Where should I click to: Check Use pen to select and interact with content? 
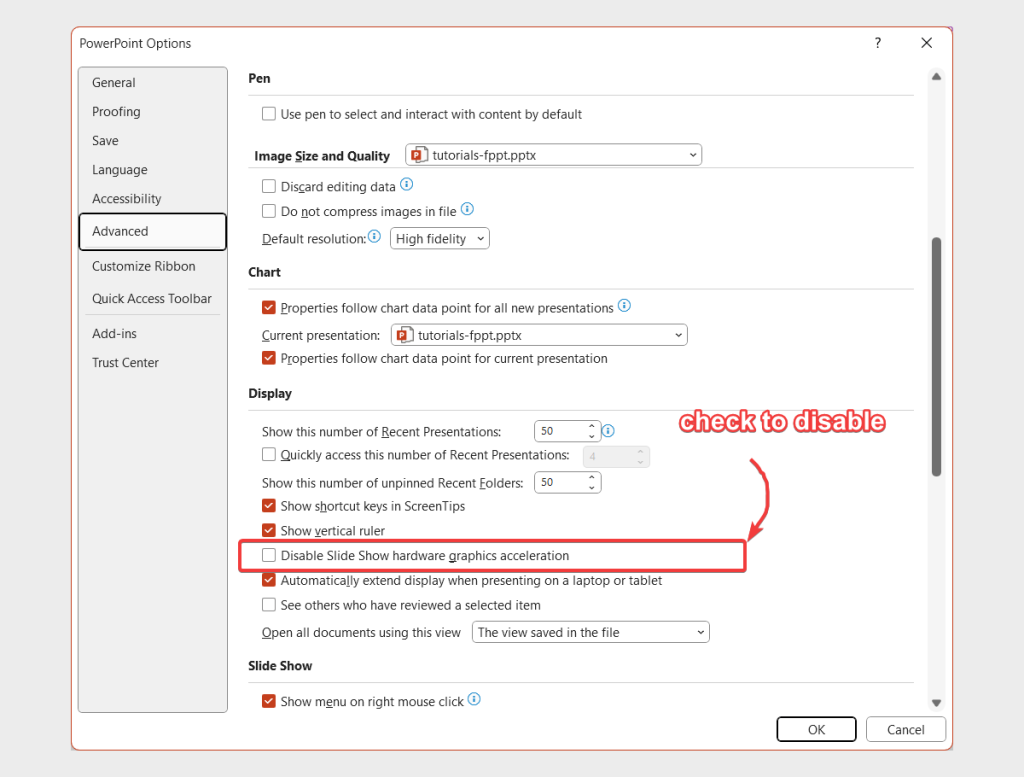[269, 113]
